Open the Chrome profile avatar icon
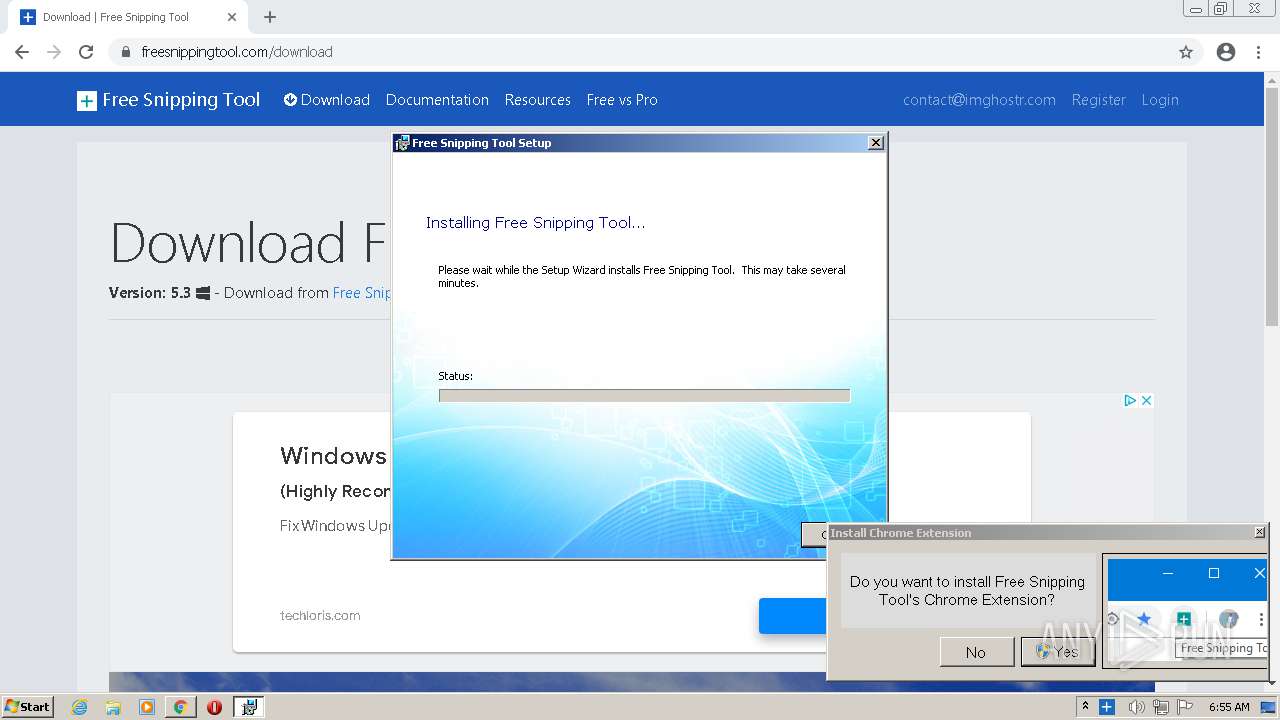1280x720 pixels. pyautogui.click(x=1226, y=52)
